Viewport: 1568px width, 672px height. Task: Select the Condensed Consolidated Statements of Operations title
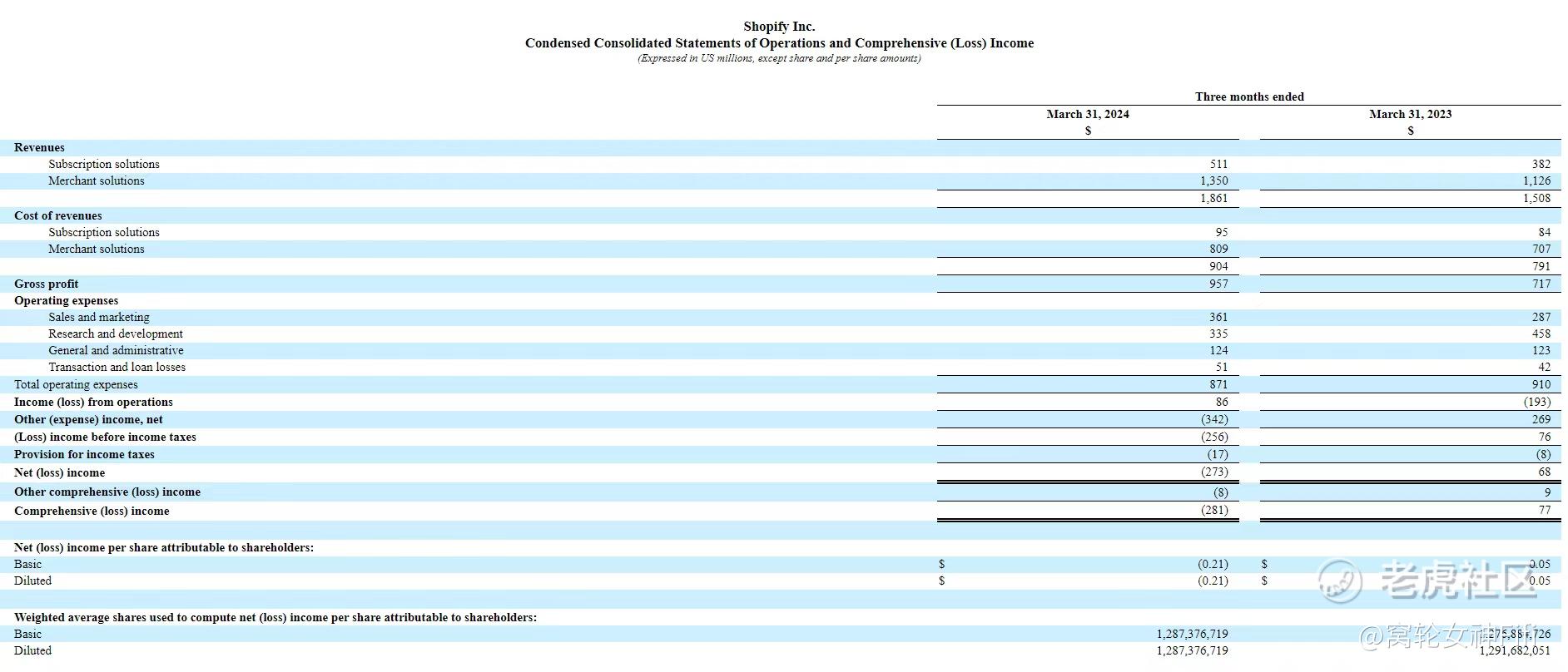(x=779, y=43)
